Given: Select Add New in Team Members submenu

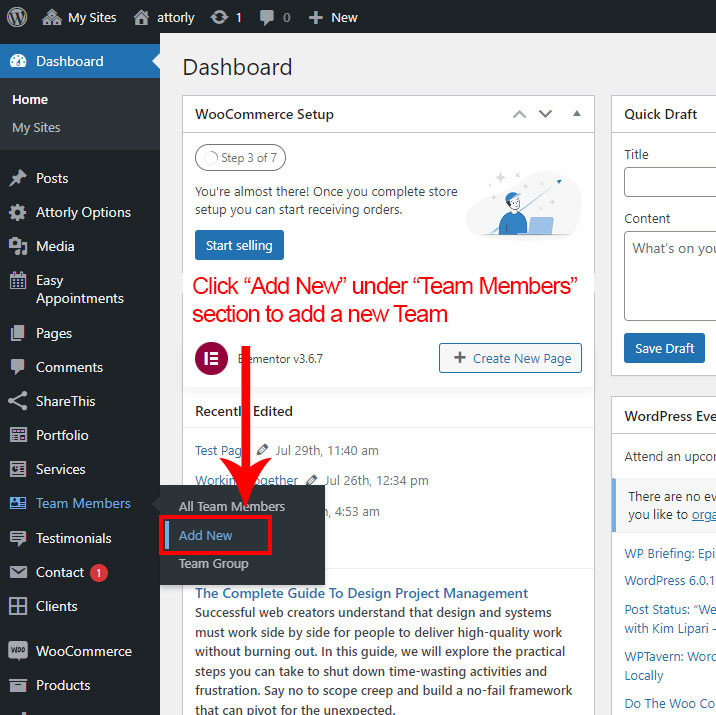Looking at the screenshot, I should (206, 535).
